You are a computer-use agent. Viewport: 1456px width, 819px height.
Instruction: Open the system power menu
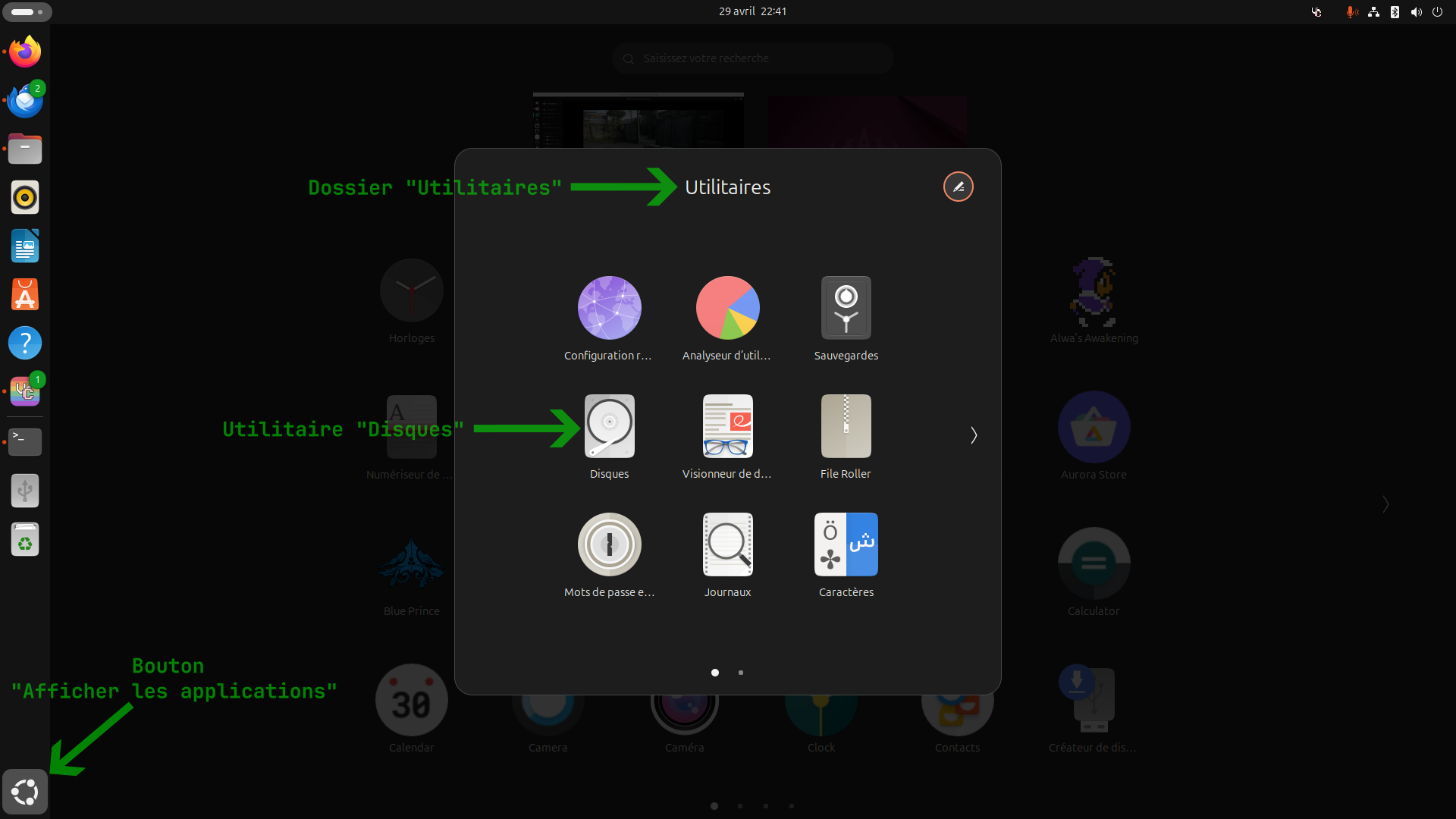[1437, 11]
